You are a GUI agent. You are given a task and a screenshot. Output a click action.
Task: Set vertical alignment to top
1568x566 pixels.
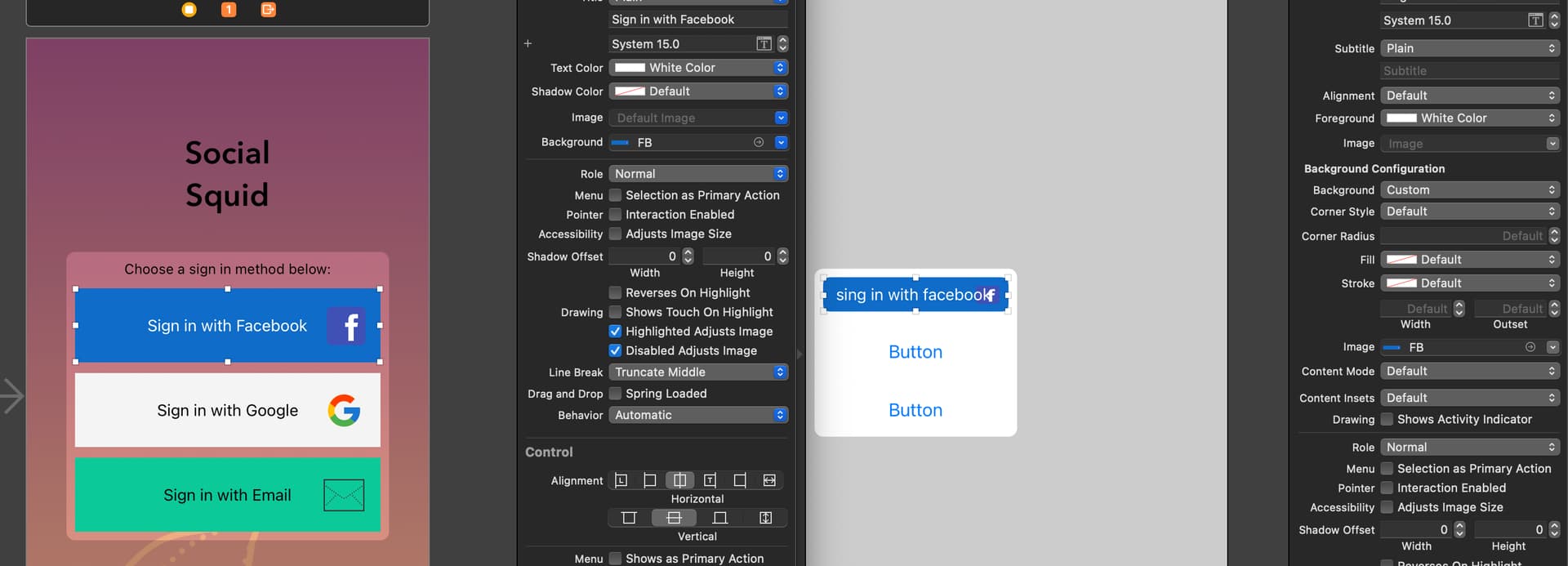(629, 518)
